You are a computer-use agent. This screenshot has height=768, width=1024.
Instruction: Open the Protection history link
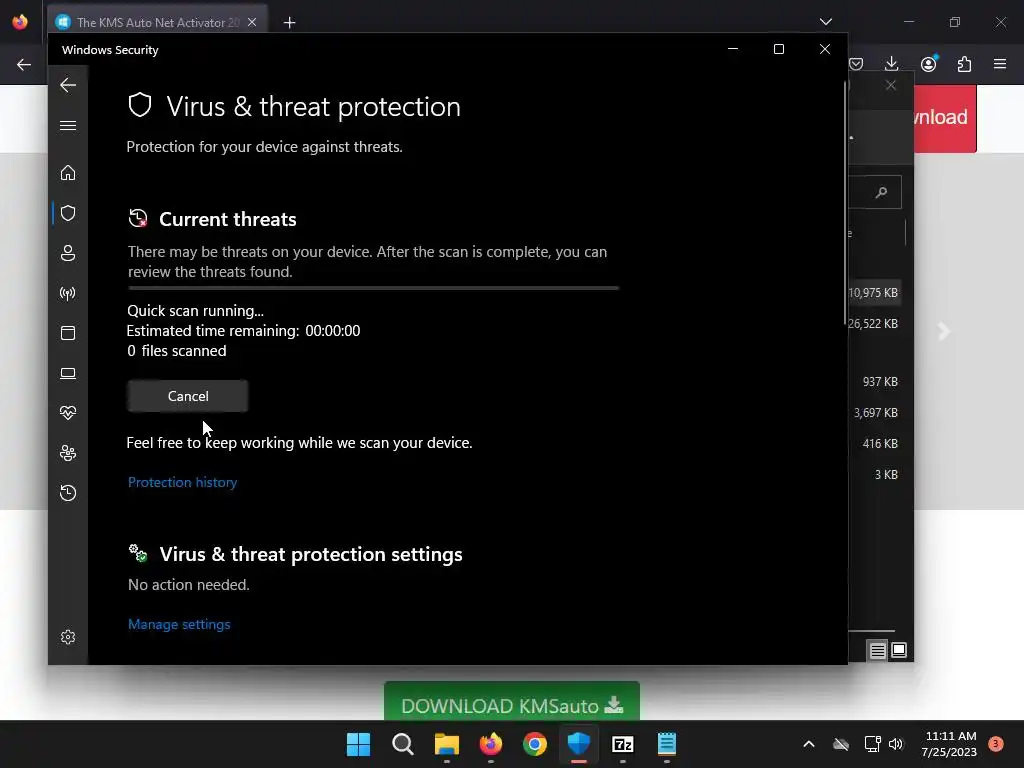(x=182, y=482)
